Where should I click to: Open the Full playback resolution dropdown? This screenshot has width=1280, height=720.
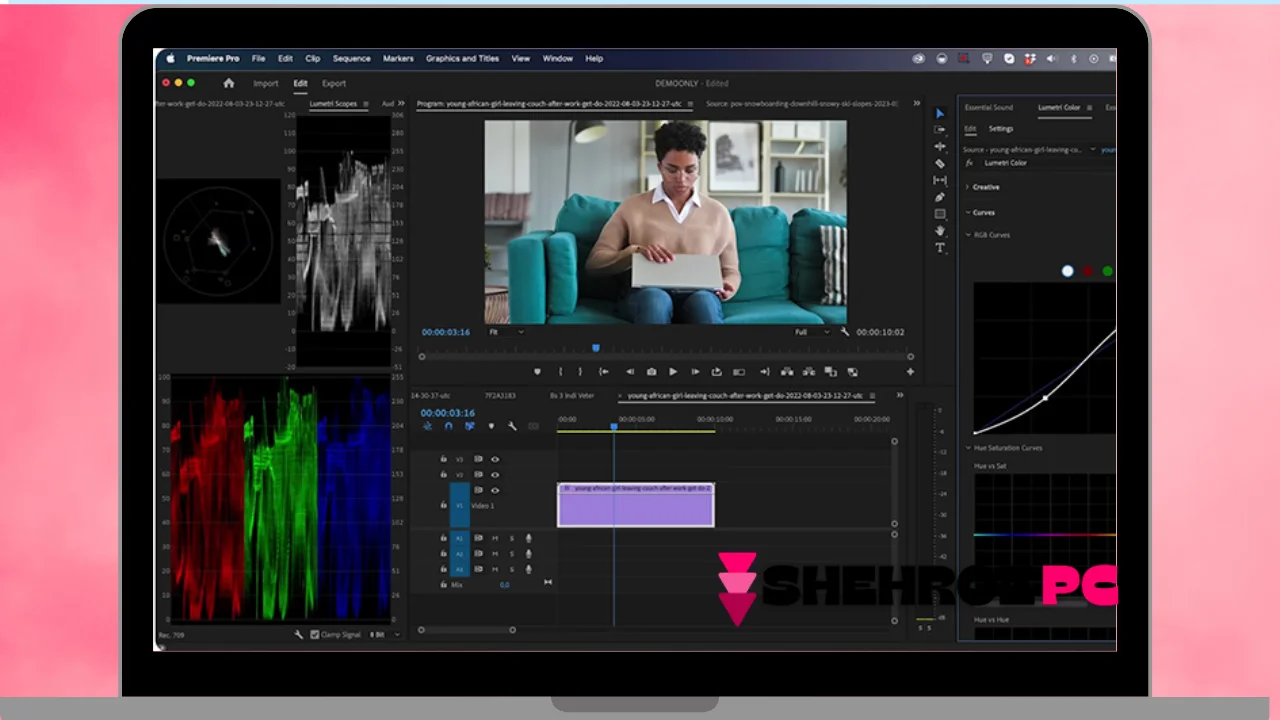click(x=811, y=332)
